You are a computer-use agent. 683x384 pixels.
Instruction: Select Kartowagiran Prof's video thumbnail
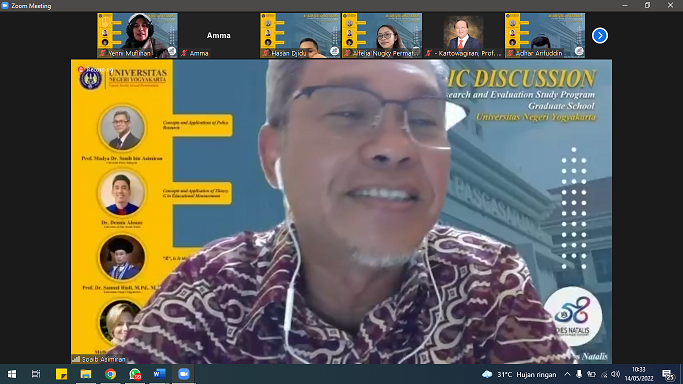pyautogui.click(x=463, y=35)
